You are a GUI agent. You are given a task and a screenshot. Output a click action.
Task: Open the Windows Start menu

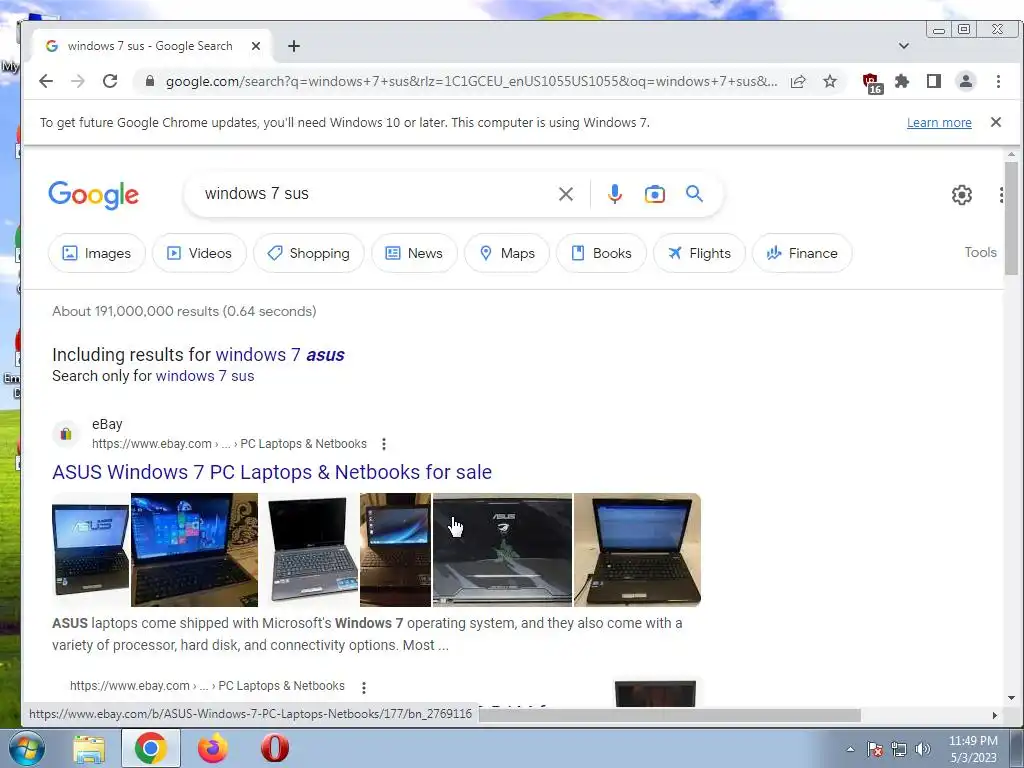tap(26, 748)
